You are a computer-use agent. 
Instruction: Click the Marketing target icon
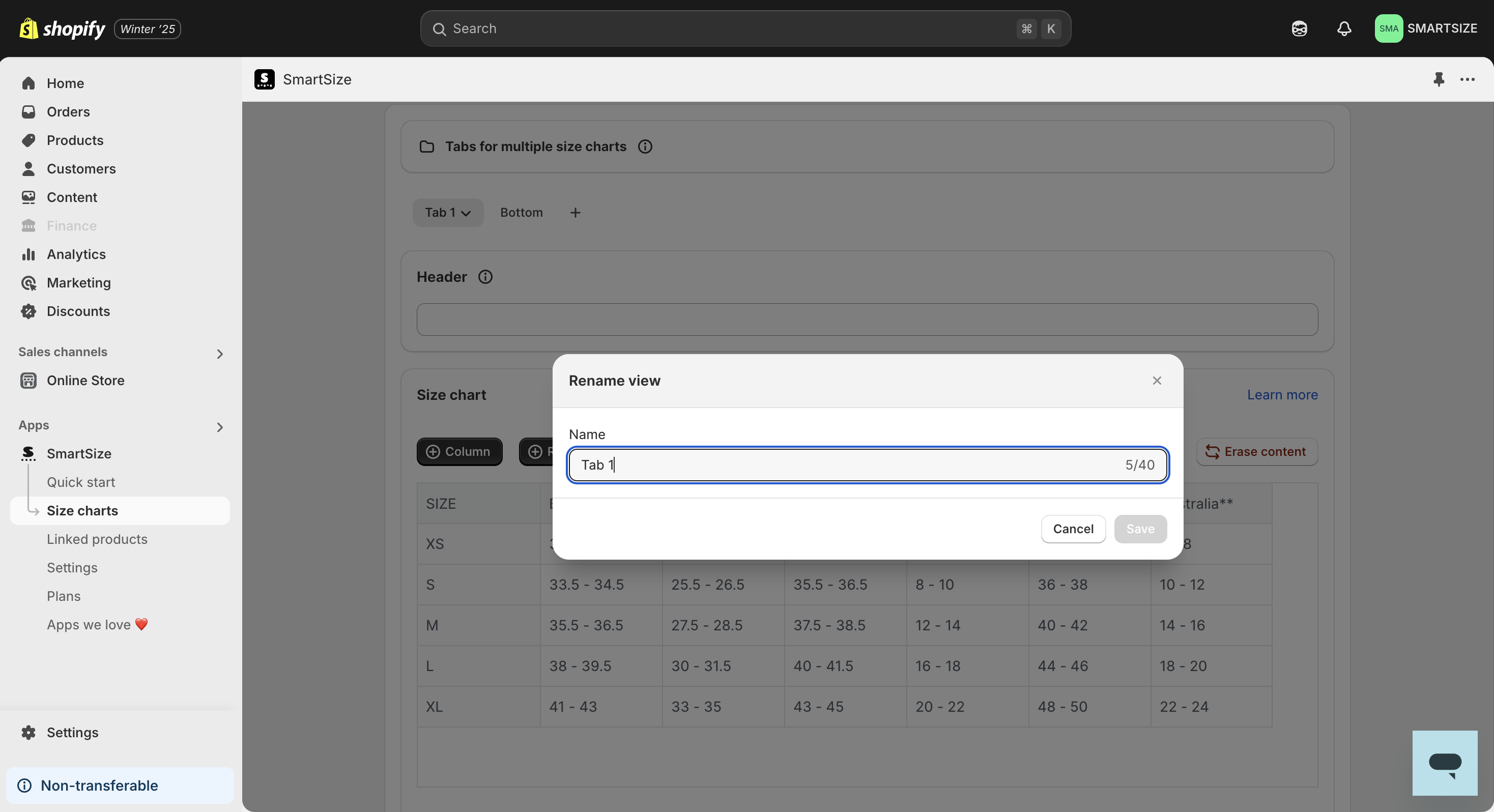28,282
